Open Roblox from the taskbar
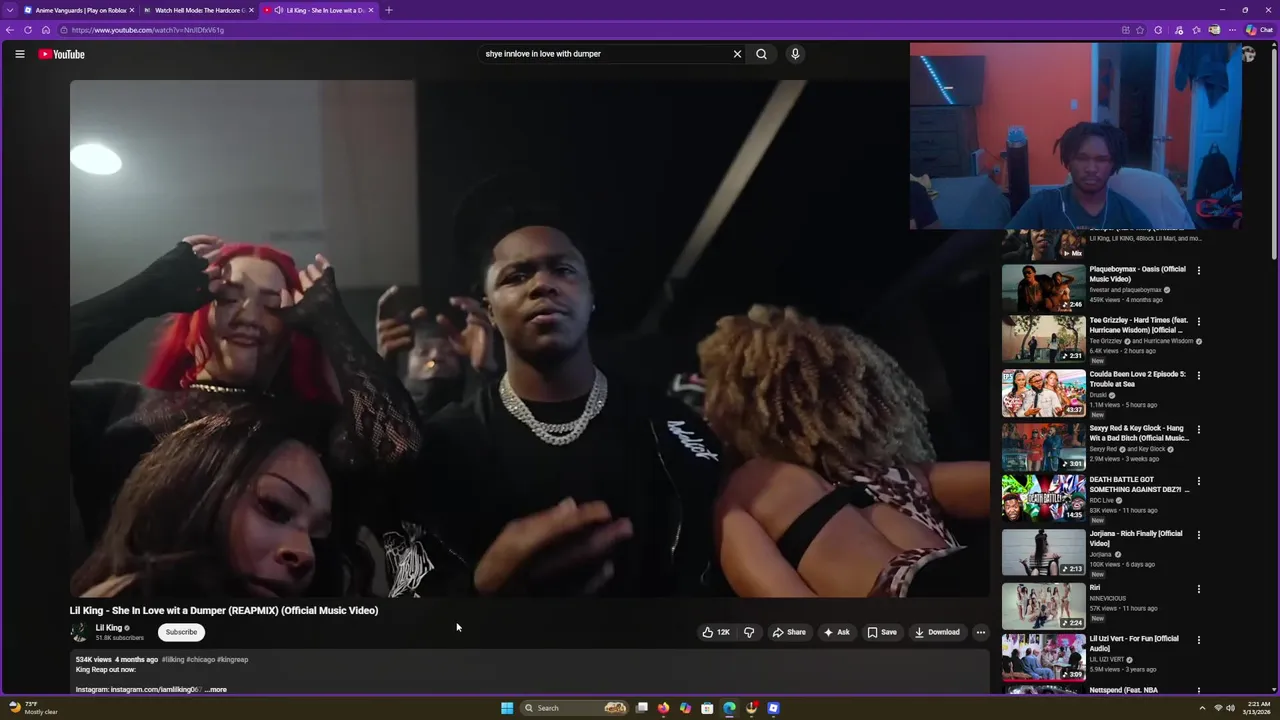 773,708
